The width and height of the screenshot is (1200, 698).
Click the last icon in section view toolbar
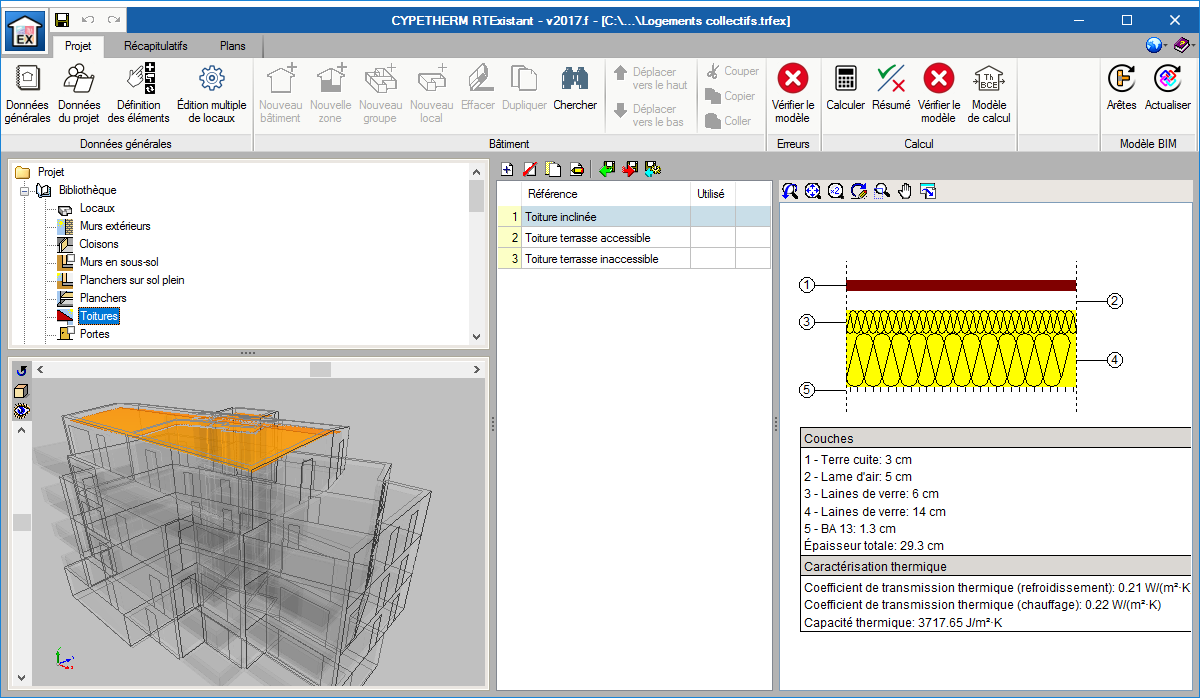(x=928, y=191)
